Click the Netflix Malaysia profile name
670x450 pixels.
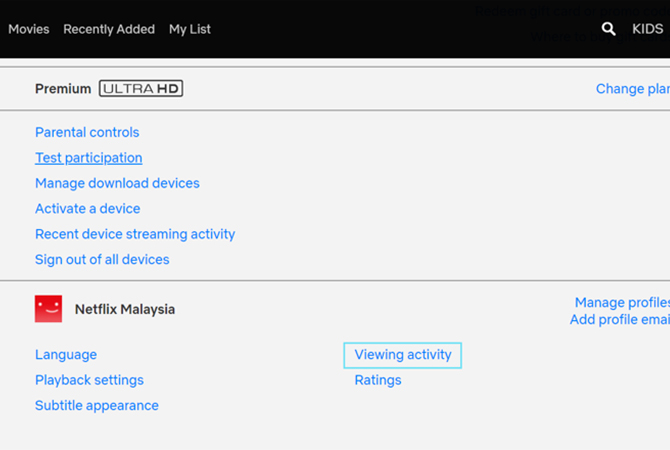tap(125, 309)
